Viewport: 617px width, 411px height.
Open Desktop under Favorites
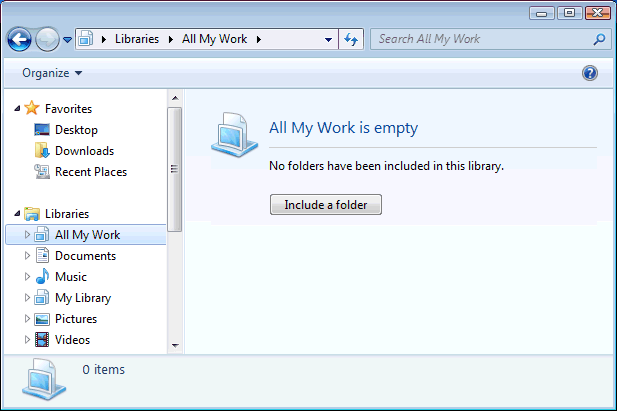click(76, 130)
